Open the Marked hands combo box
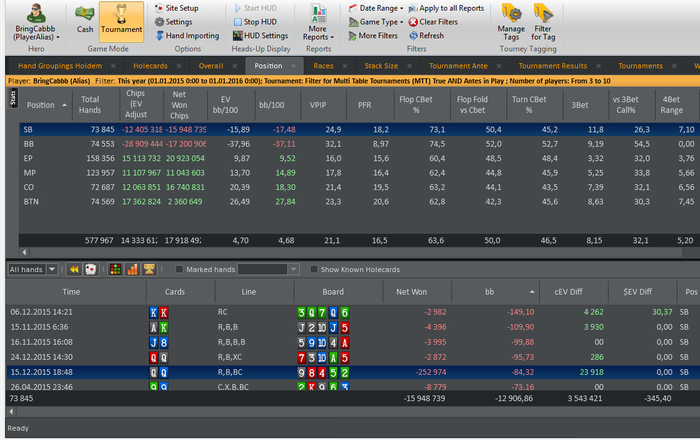Screen dimensions: 700x440 point(268,269)
